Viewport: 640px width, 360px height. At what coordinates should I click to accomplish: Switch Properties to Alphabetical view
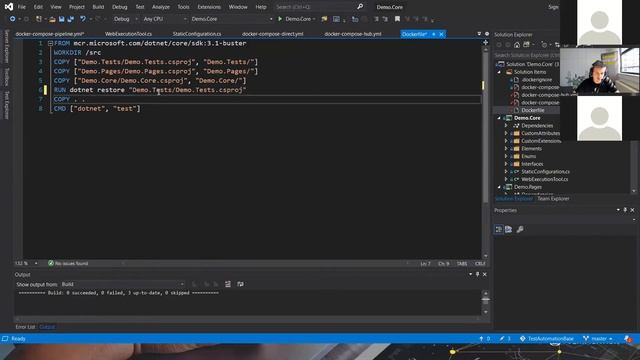click(x=509, y=229)
